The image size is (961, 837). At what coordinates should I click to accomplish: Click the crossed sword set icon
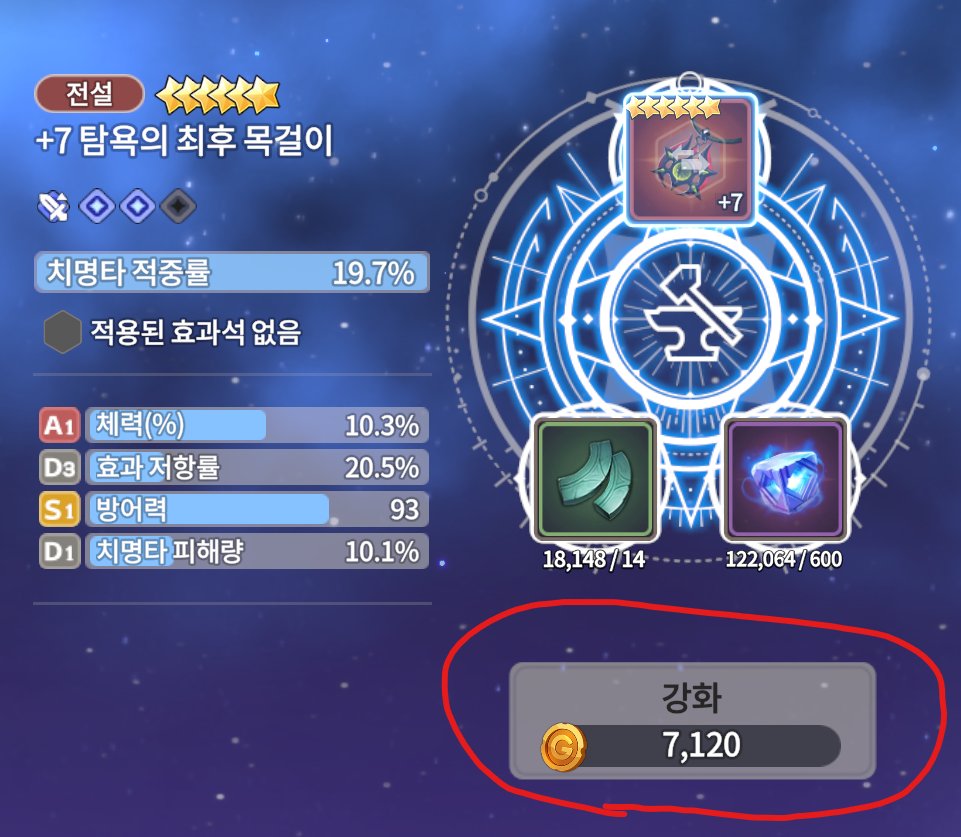53,206
